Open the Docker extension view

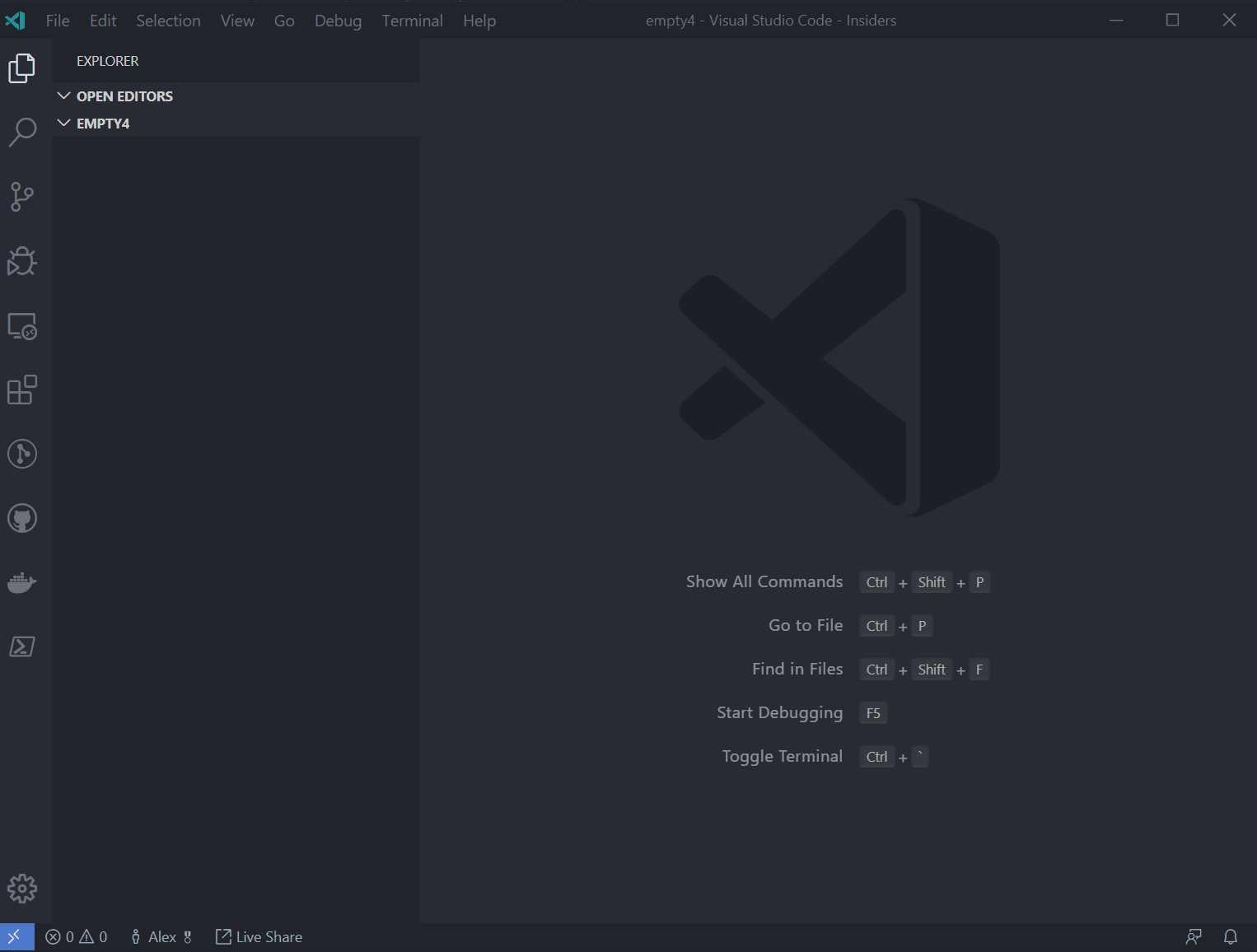coord(22,582)
